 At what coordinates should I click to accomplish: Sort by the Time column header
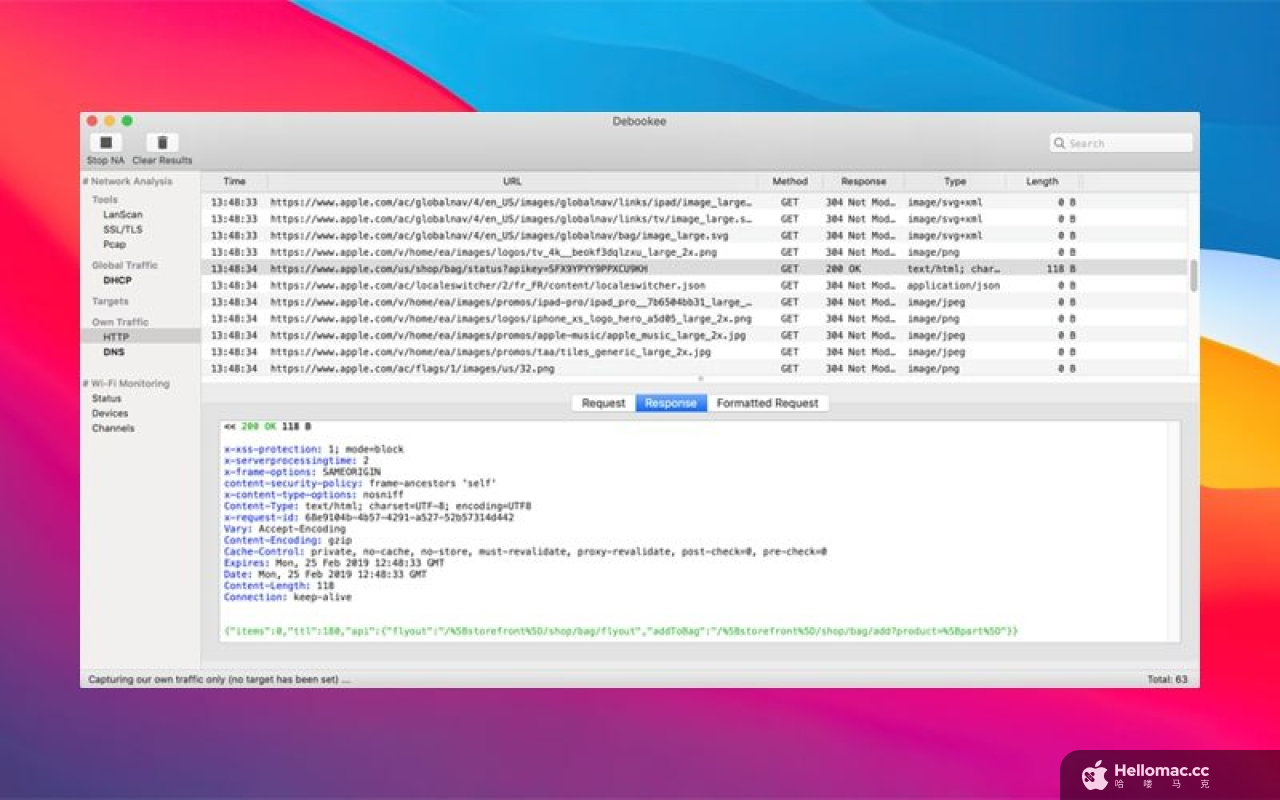coord(234,181)
